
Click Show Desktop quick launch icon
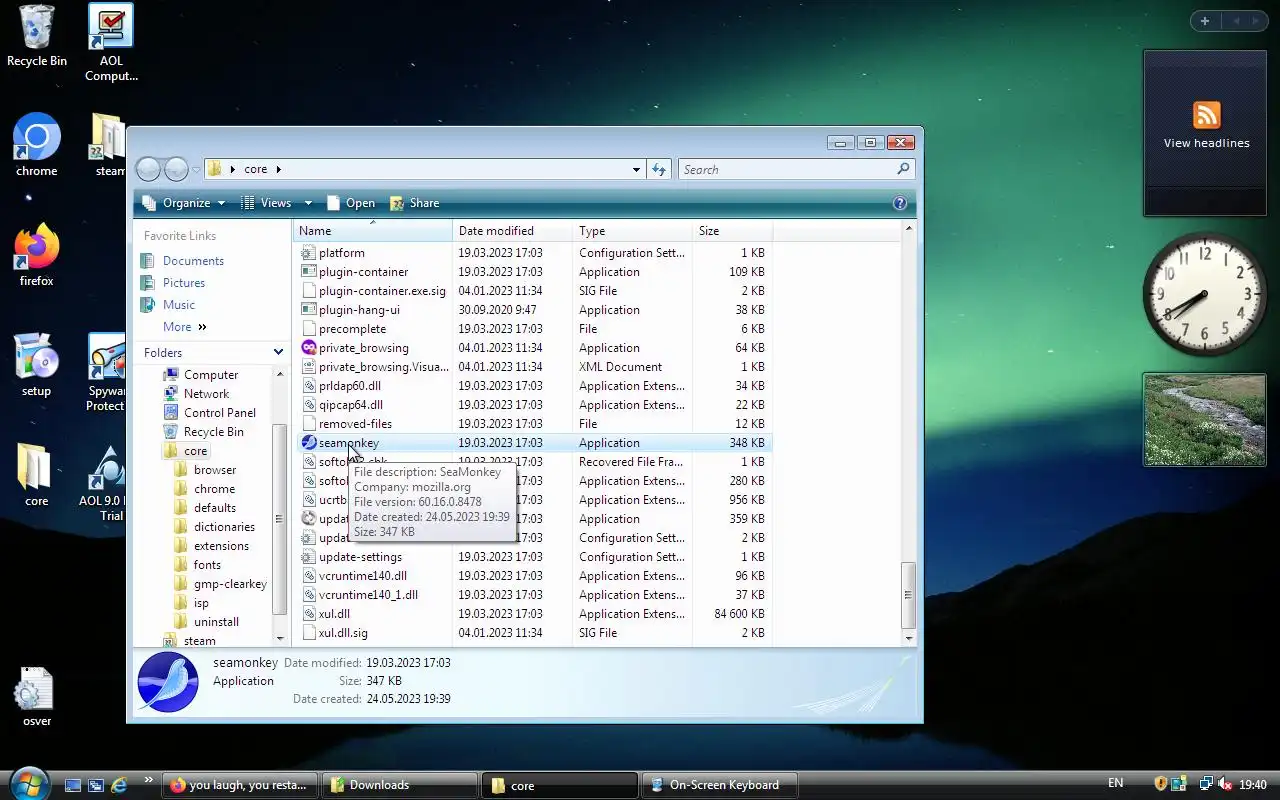pyautogui.click(x=73, y=785)
